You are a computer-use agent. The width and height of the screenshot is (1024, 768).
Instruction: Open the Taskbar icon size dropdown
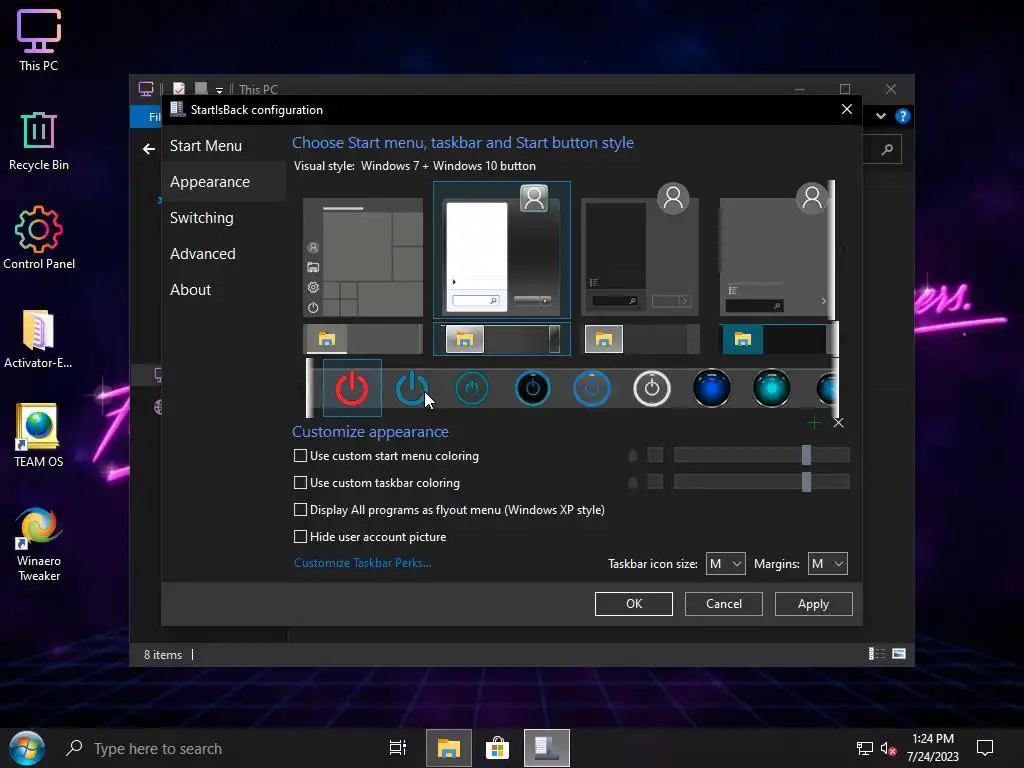pyautogui.click(x=725, y=564)
